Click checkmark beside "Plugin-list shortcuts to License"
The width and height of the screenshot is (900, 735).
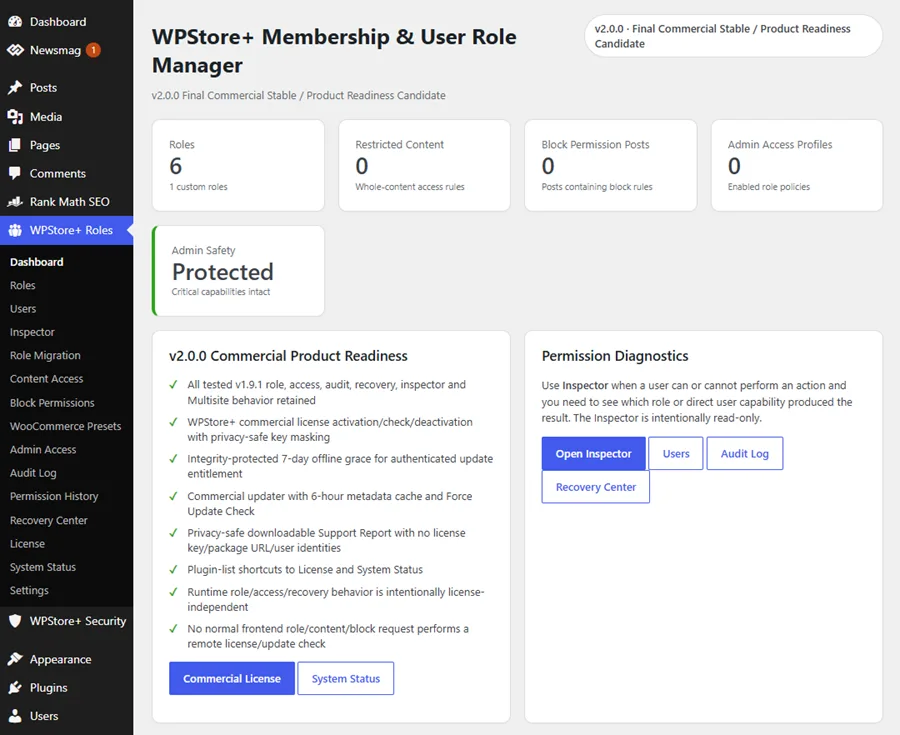coord(173,570)
